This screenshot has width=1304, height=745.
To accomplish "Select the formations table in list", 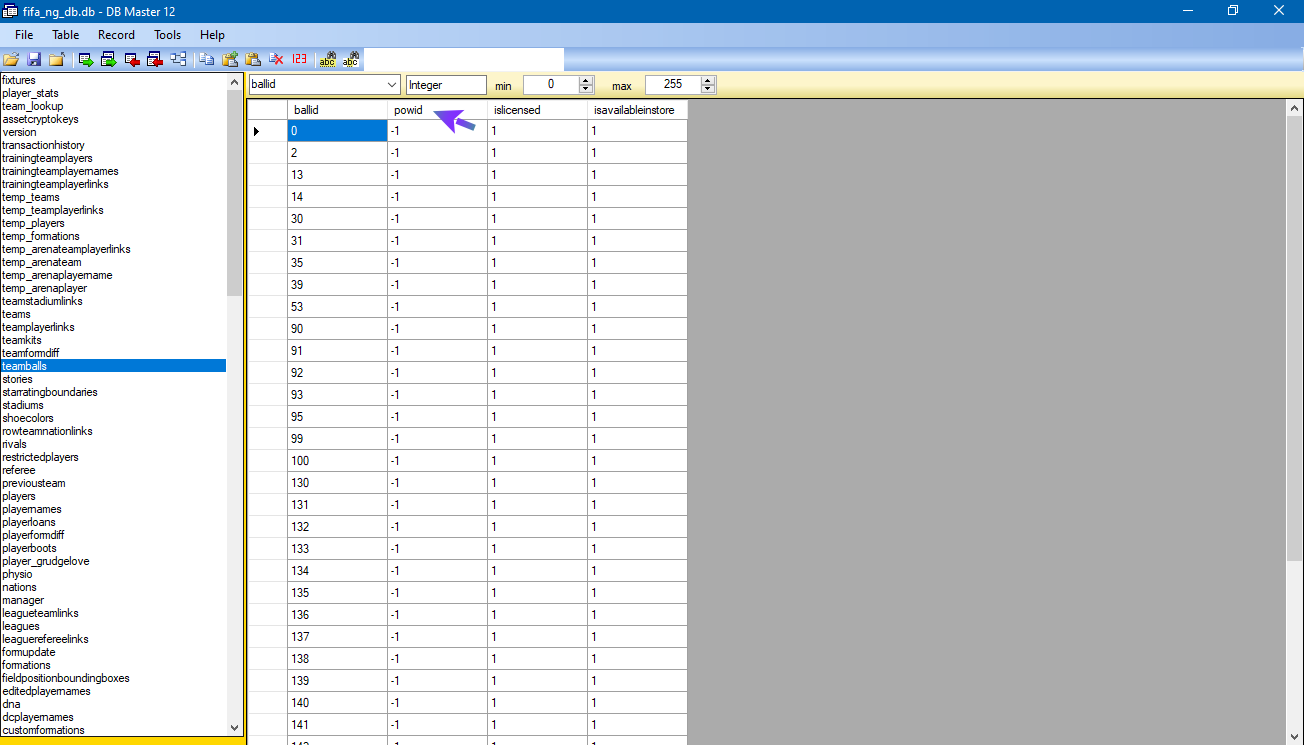I will click(113, 665).
